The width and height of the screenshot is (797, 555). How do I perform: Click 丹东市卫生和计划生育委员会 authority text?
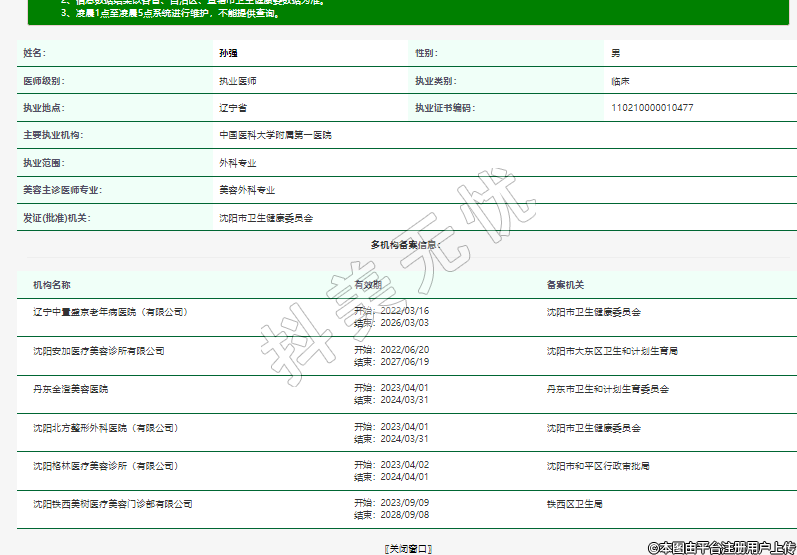coord(607,389)
